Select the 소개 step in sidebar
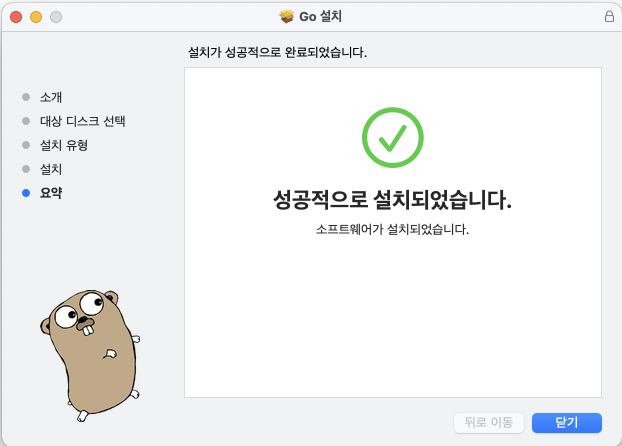 [x=51, y=97]
